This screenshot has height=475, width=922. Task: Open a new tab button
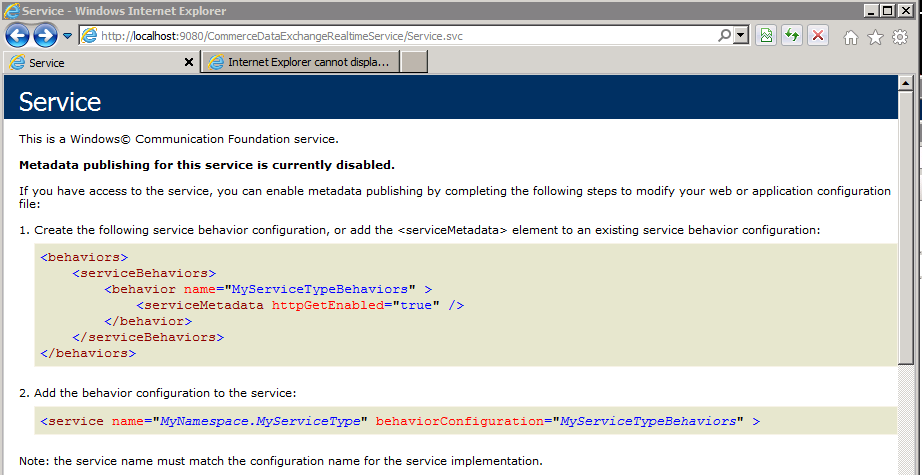[414, 62]
